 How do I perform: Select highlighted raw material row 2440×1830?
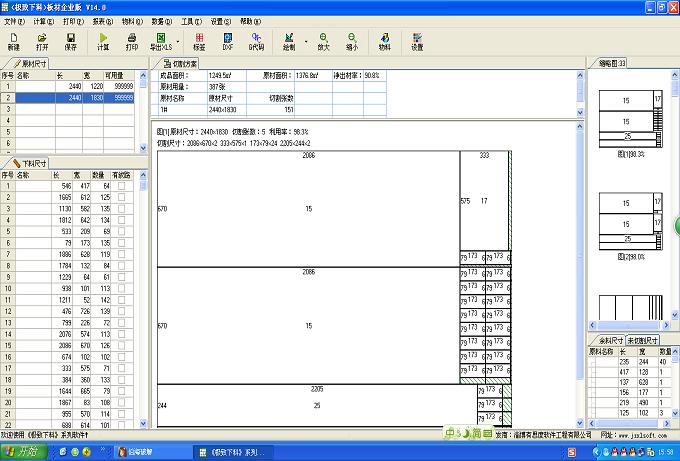67,98
